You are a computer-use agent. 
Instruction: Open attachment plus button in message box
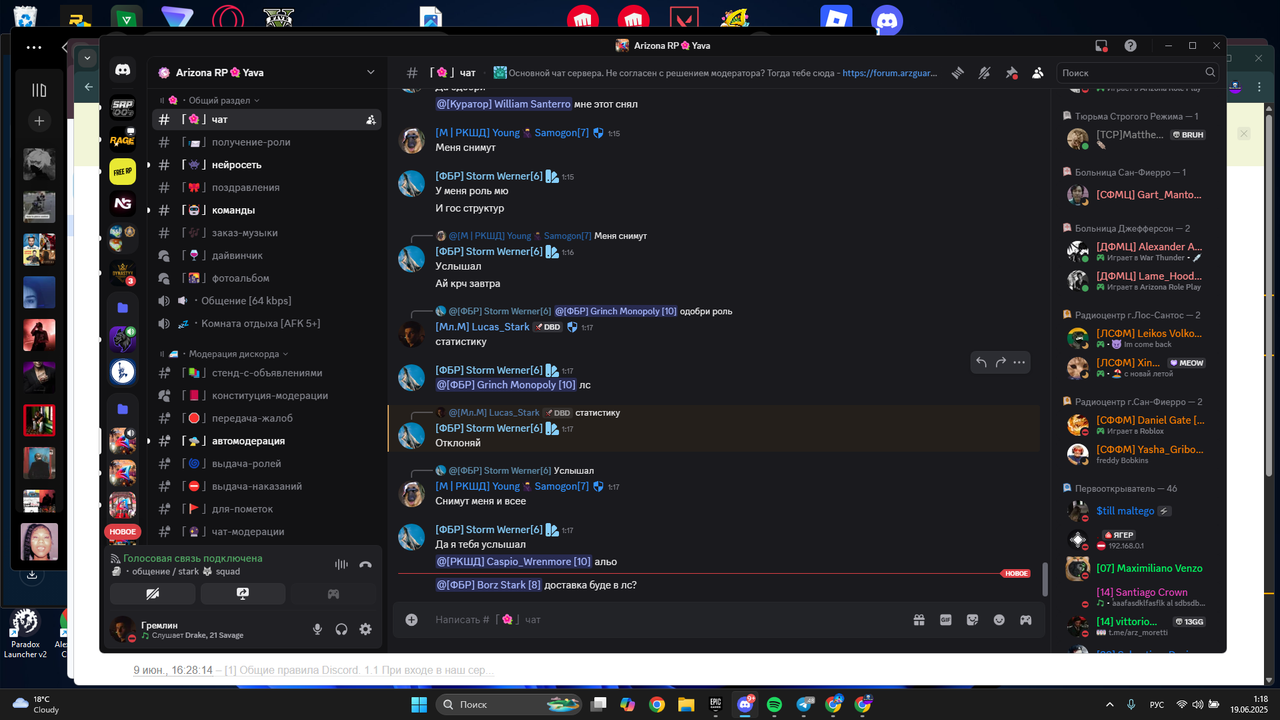point(411,620)
